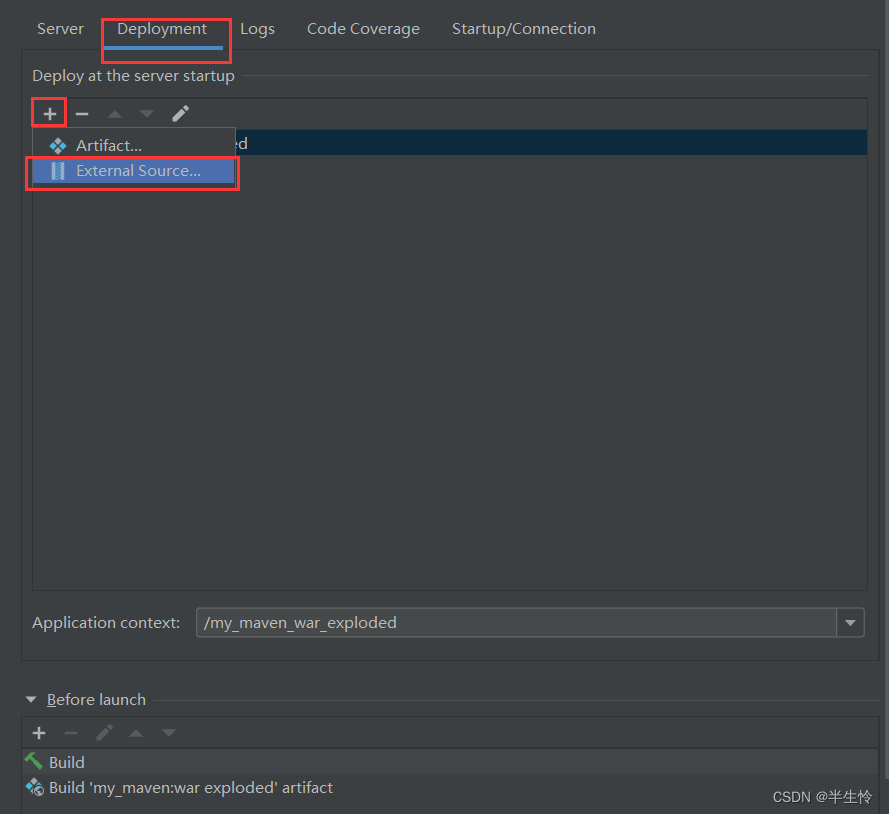Screen dimensions: 889x814
Task: Move the Before launch task down
Action: (168, 733)
